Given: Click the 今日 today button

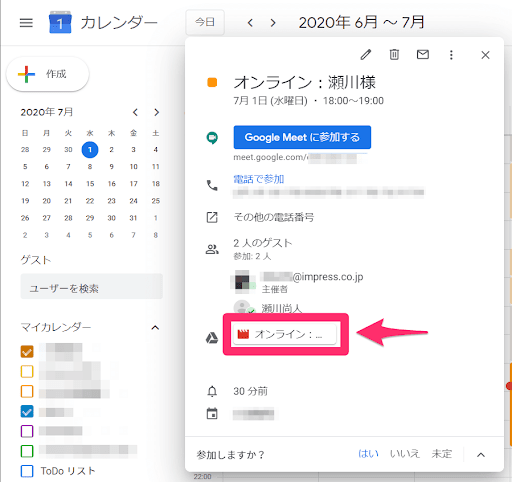Looking at the screenshot, I should click(205, 22).
